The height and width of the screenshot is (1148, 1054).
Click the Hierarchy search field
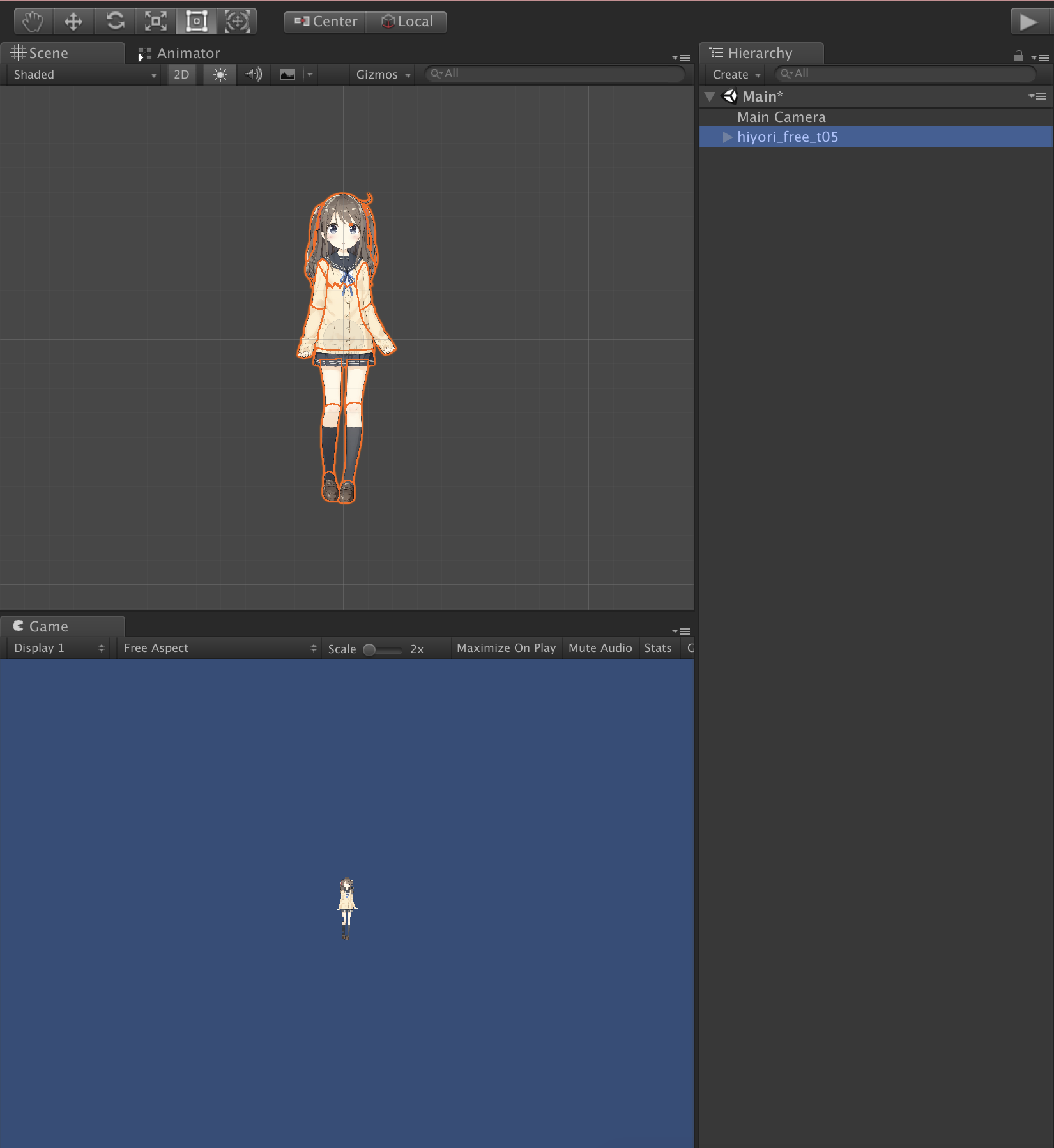tap(905, 74)
